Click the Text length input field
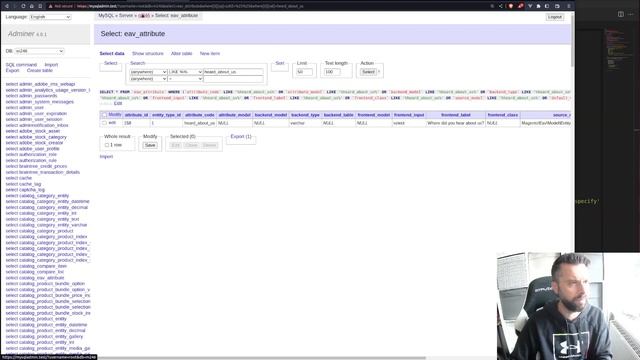 pos(332,72)
